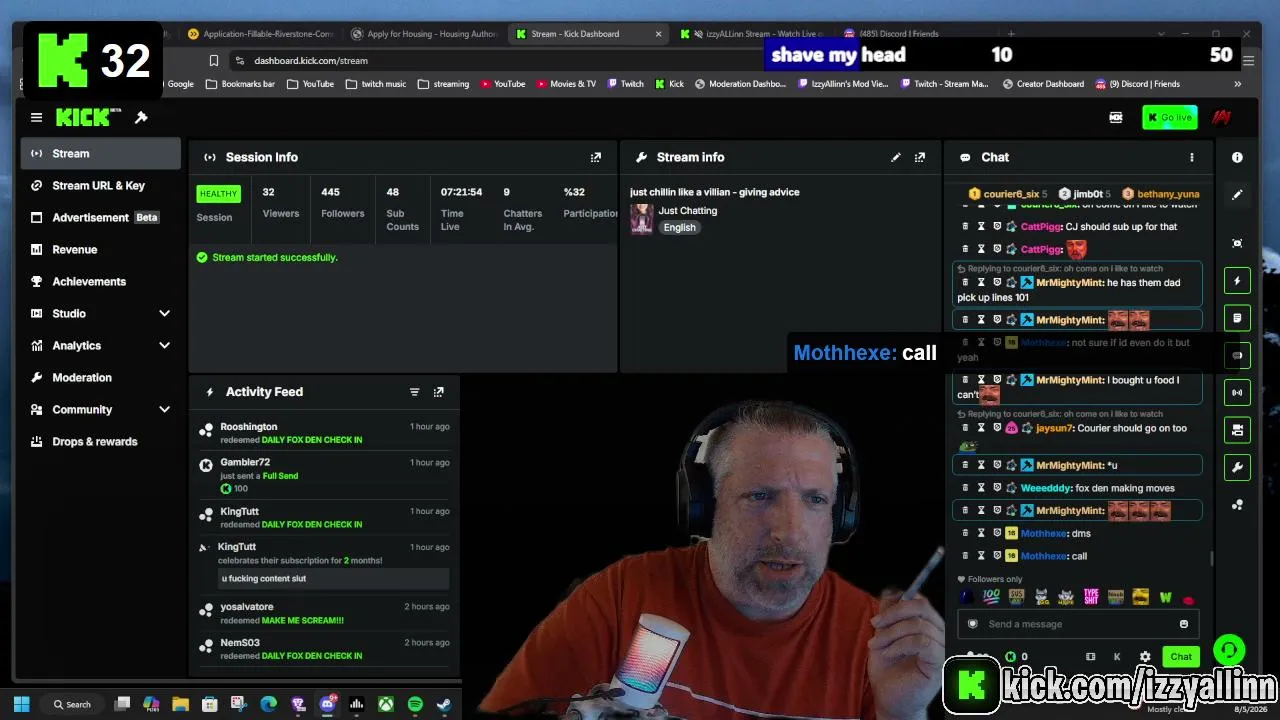Open the emoji picker in message box

(x=1184, y=624)
